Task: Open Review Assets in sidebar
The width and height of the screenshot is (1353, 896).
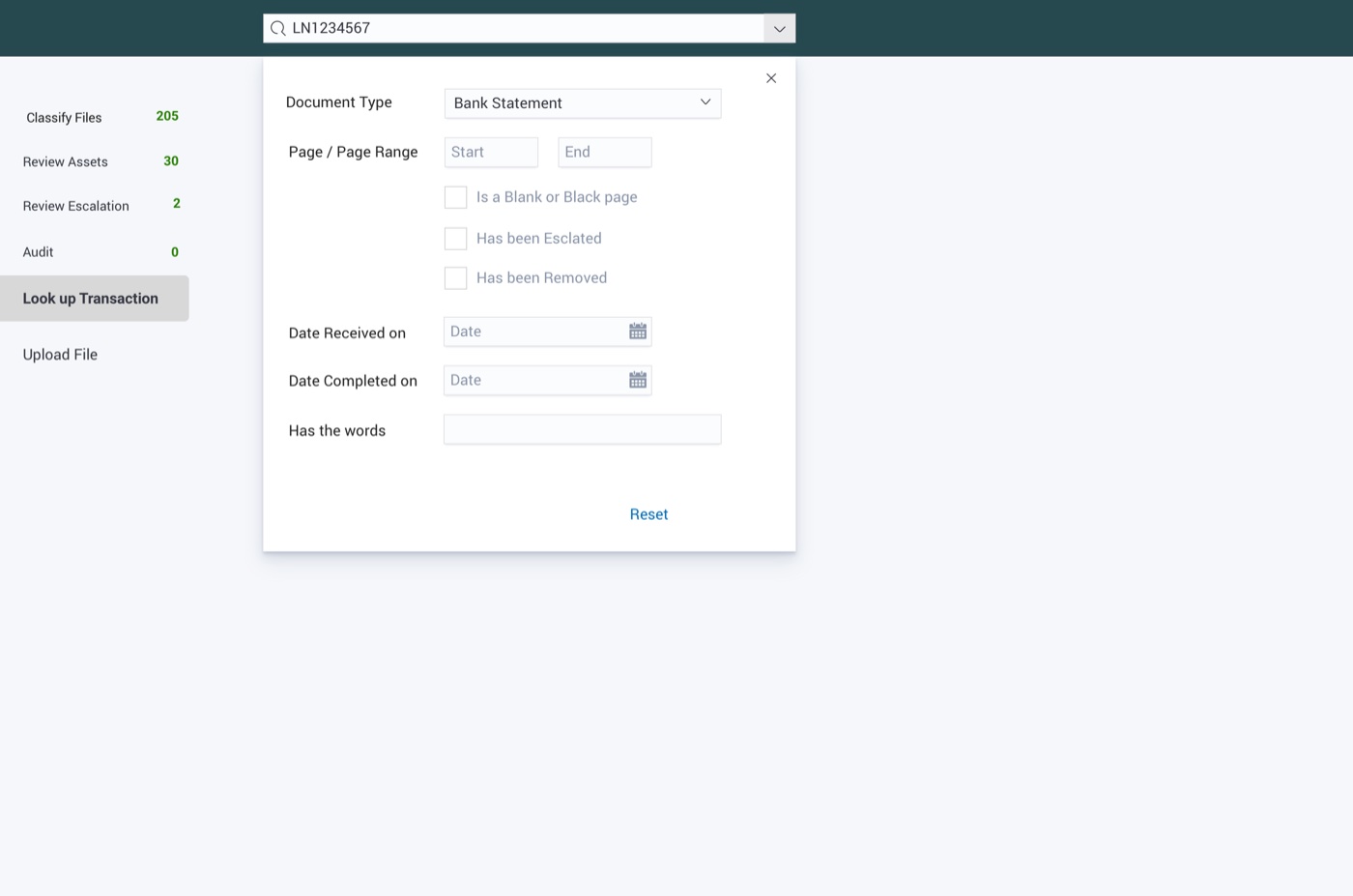Action: point(66,161)
